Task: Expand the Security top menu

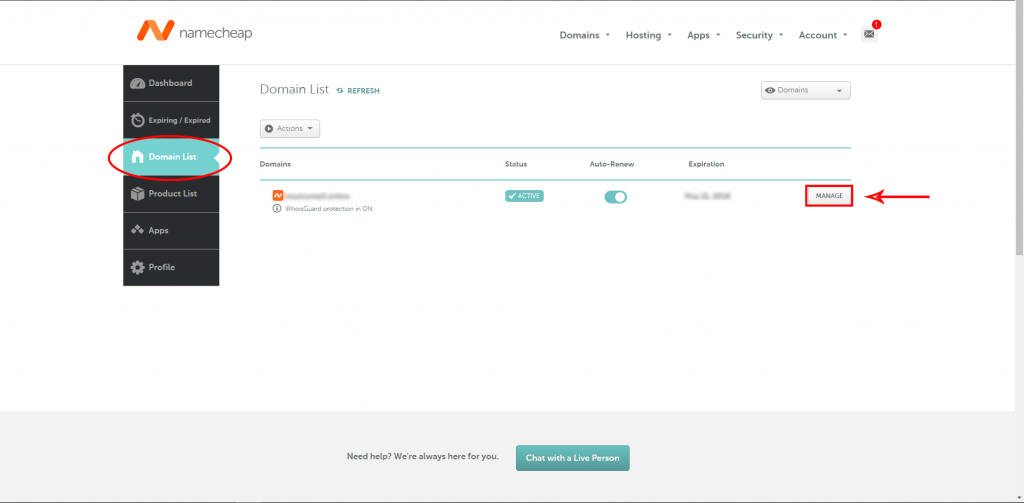Action: [x=759, y=35]
